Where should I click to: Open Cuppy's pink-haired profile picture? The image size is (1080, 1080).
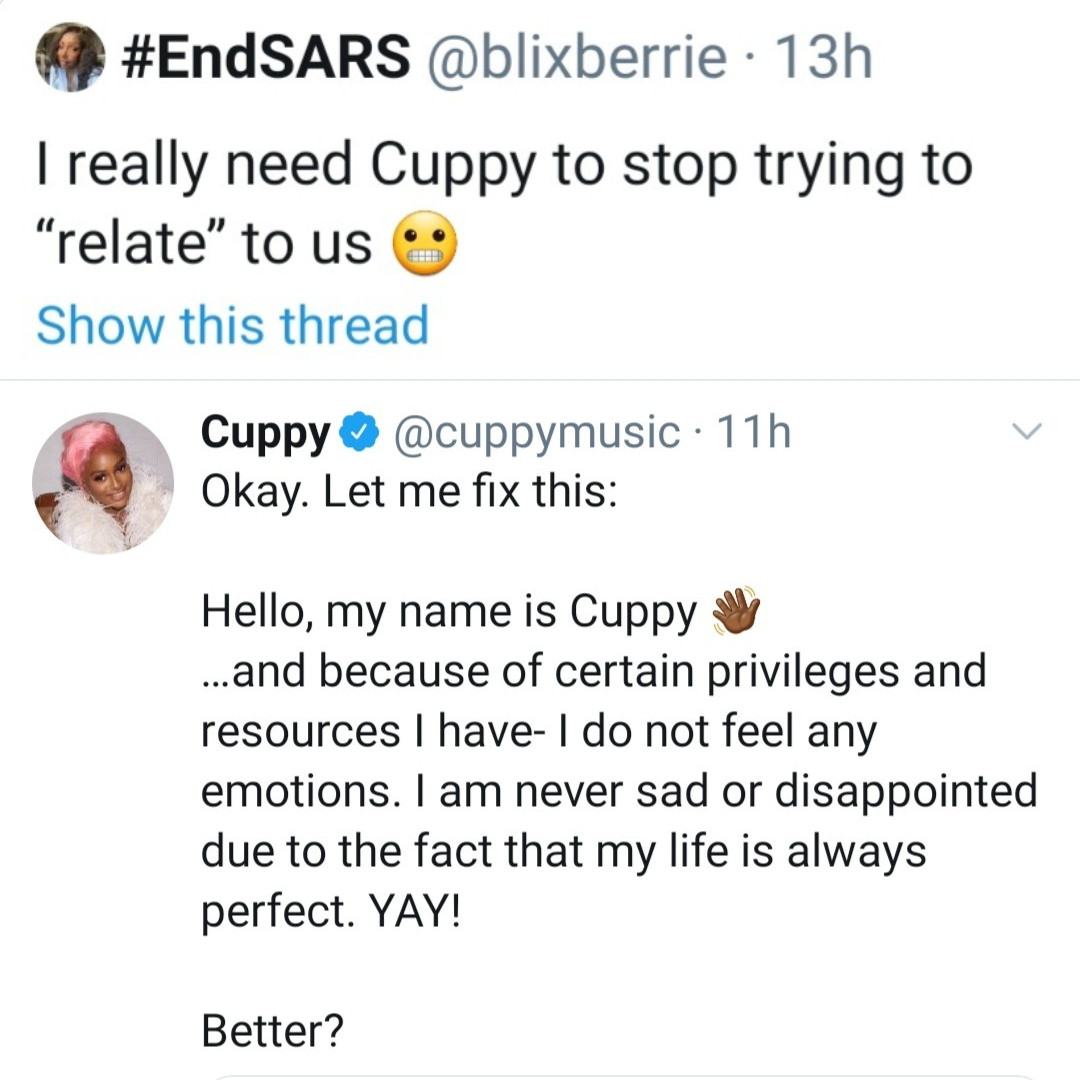click(x=103, y=483)
